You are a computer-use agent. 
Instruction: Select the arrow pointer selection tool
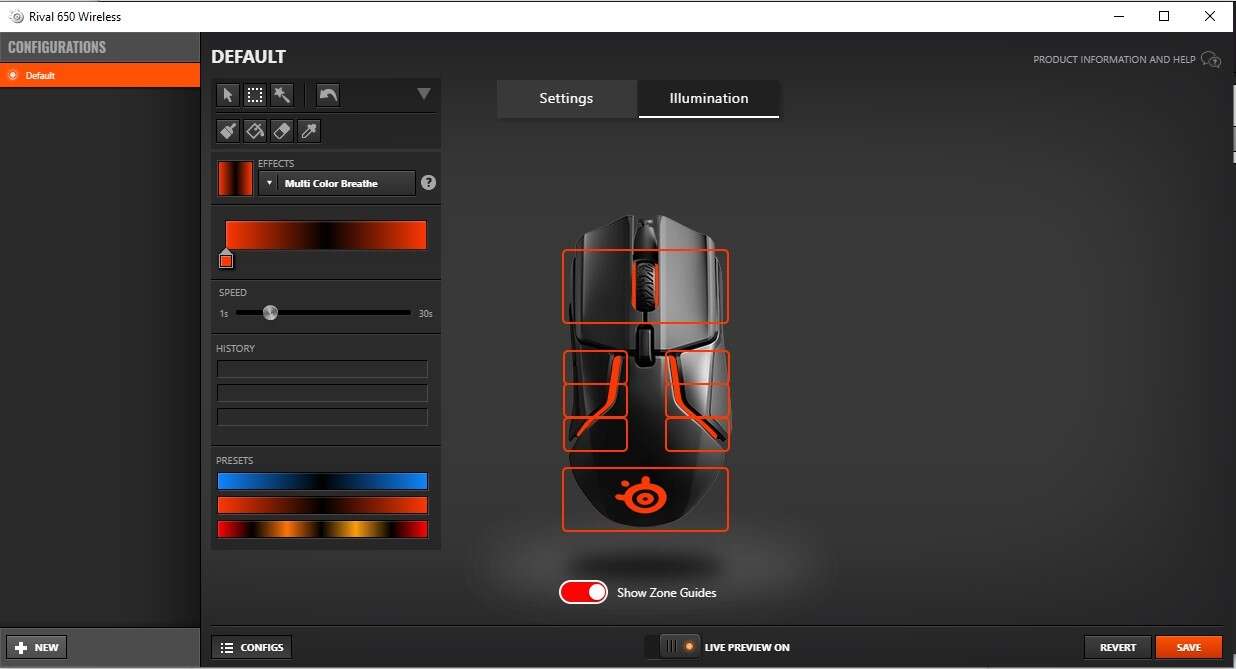(x=228, y=95)
